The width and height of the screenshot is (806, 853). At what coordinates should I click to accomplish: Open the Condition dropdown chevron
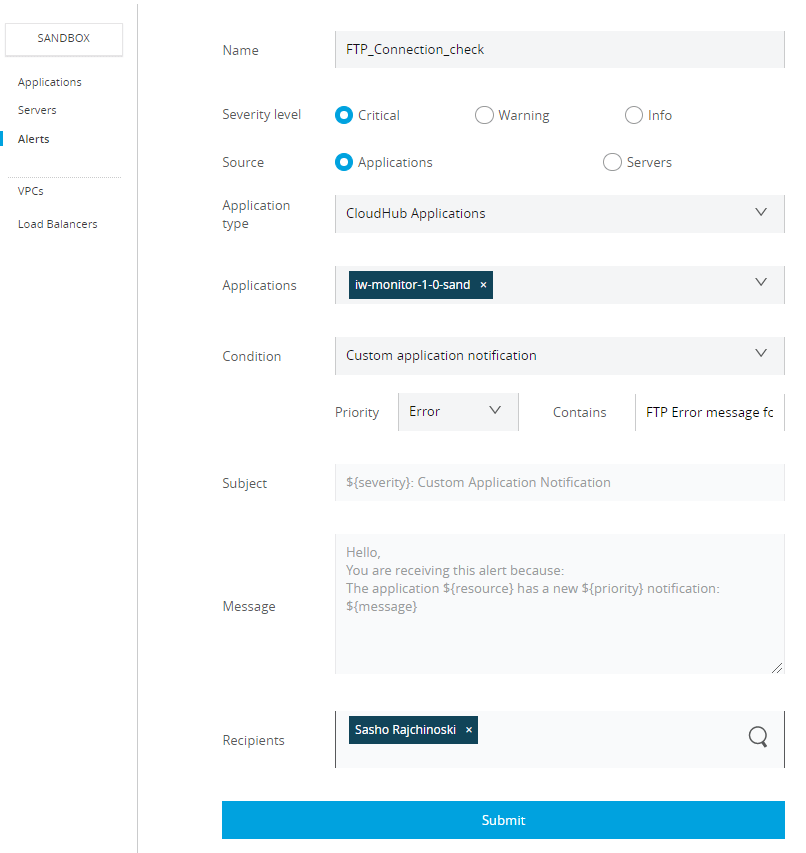(x=761, y=353)
